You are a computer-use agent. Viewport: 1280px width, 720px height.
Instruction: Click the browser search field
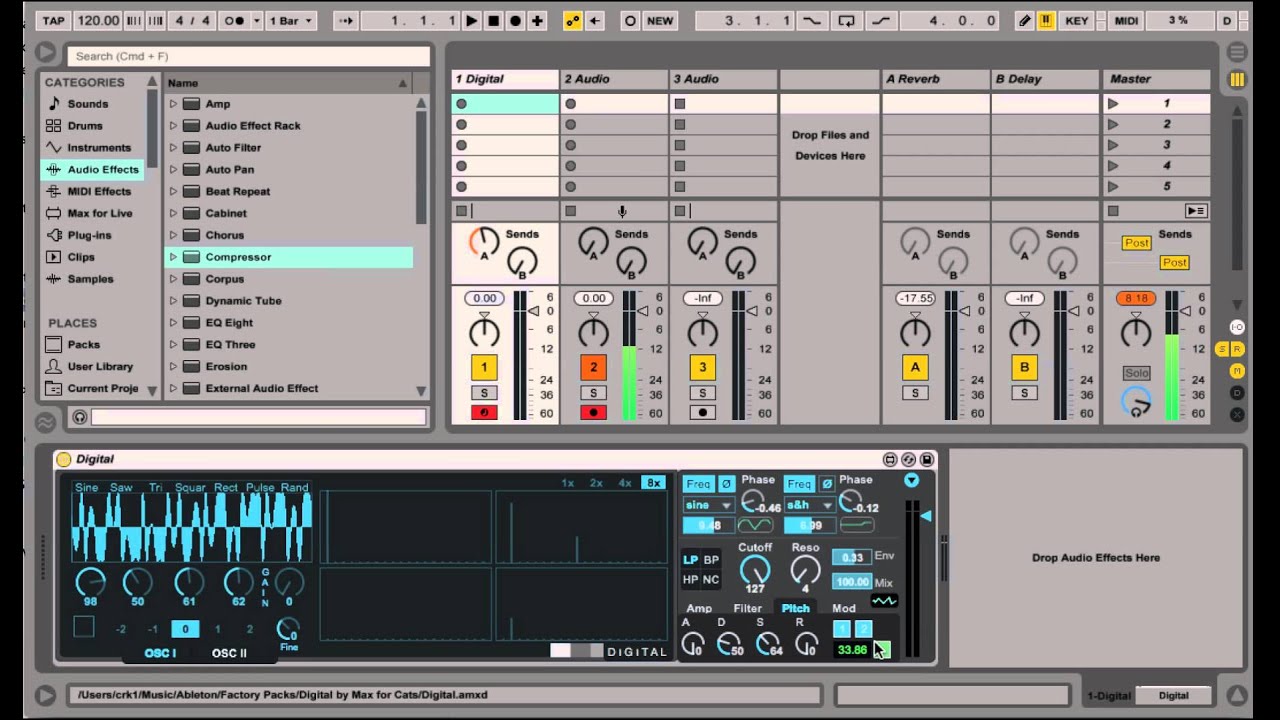tap(249, 56)
